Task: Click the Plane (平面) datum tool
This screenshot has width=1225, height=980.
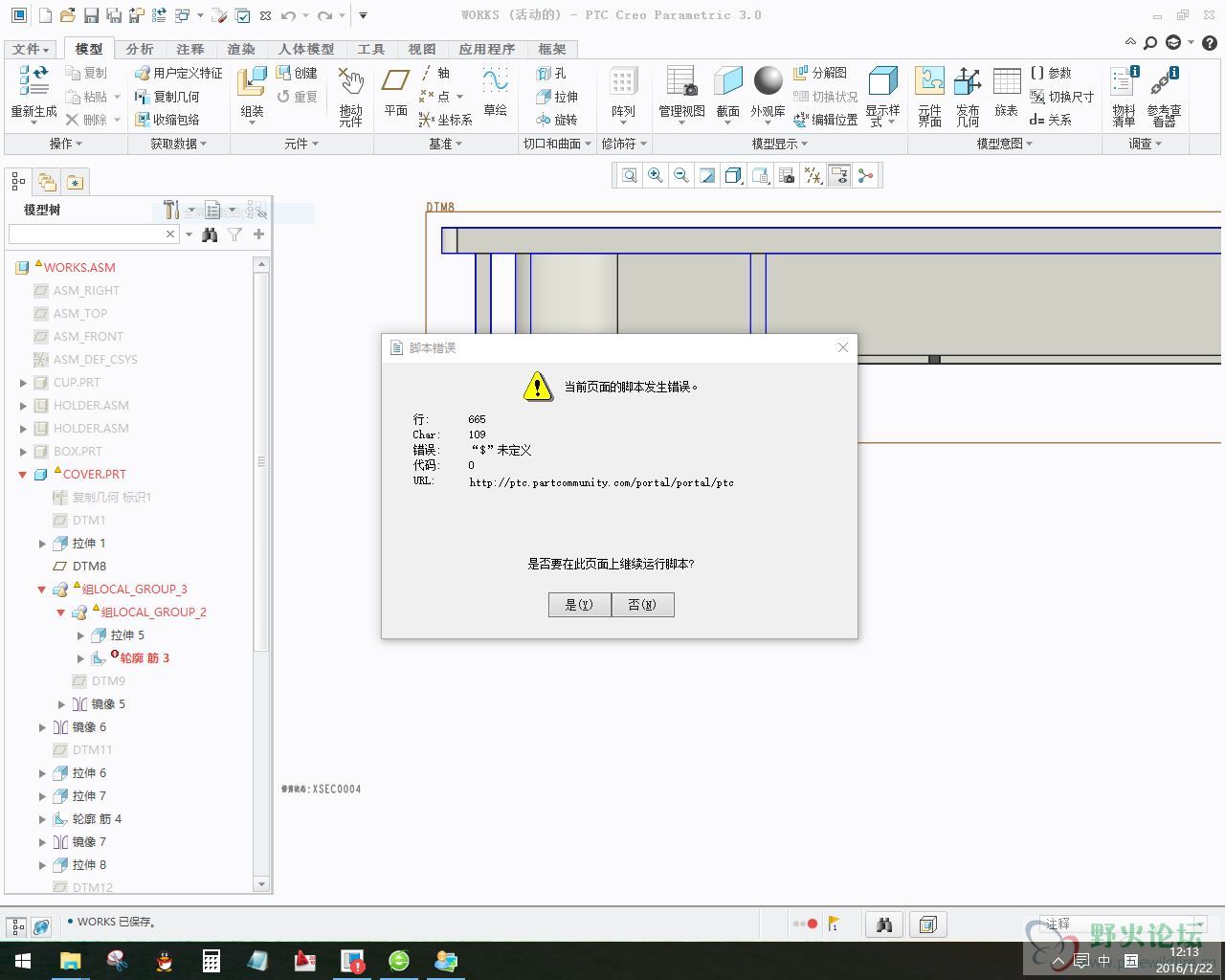Action: click(x=396, y=82)
